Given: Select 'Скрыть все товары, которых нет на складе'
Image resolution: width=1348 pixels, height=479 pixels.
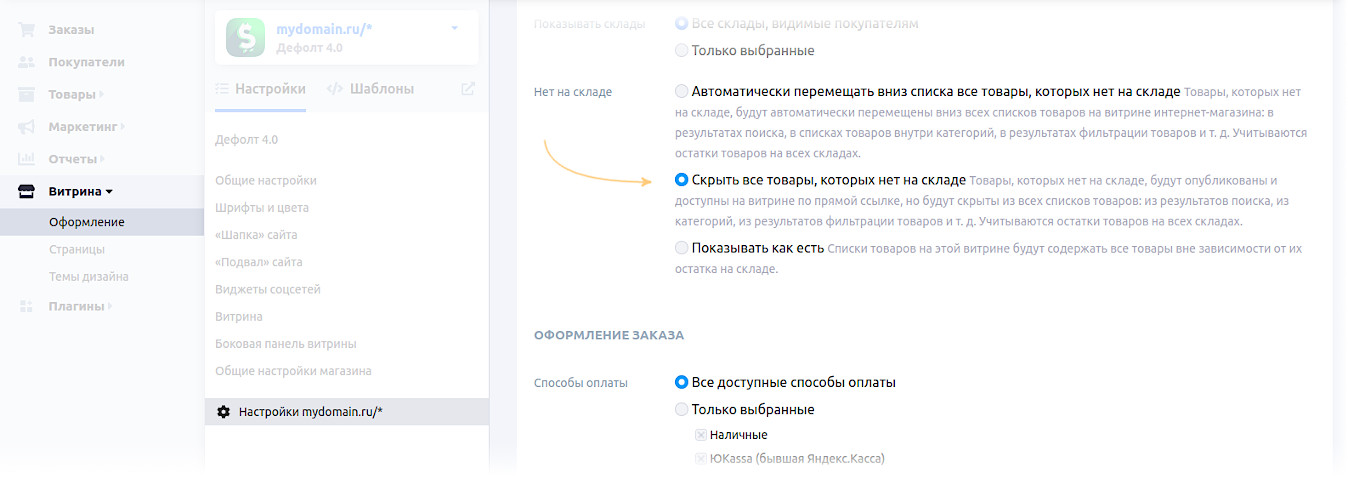Looking at the screenshot, I should point(682,181).
